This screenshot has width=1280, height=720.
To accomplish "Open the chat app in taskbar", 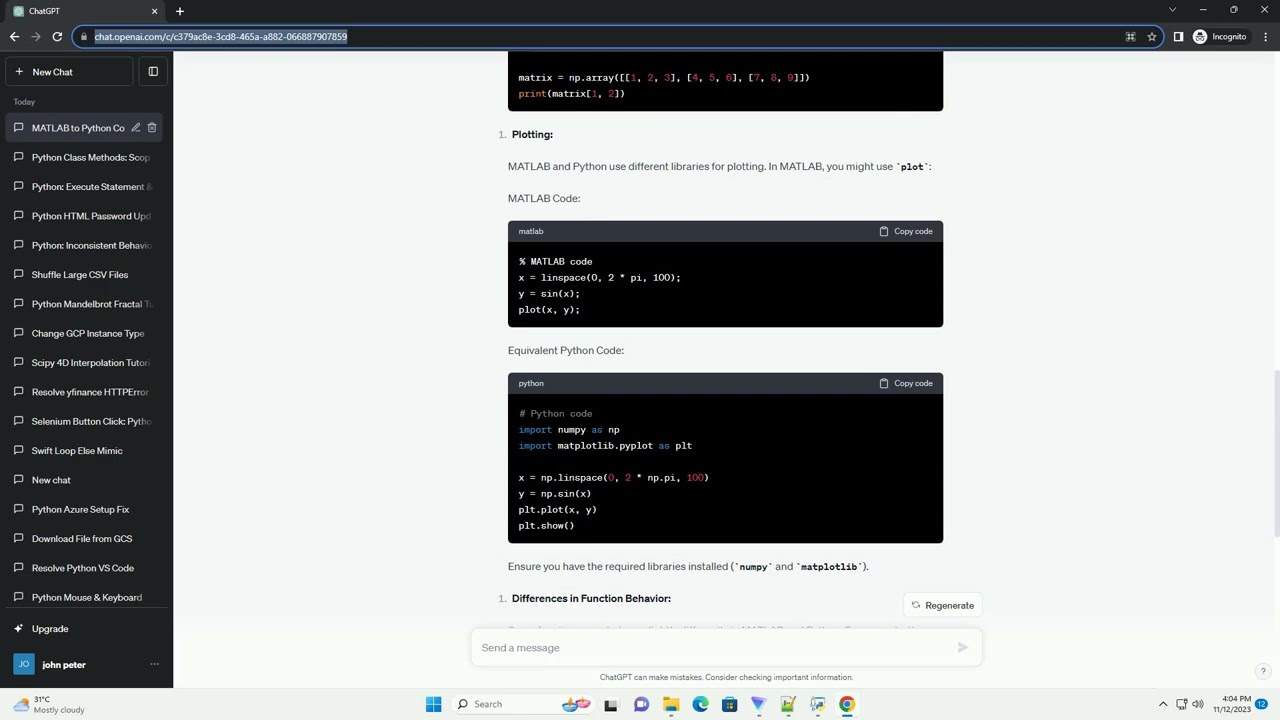I will point(641,704).
